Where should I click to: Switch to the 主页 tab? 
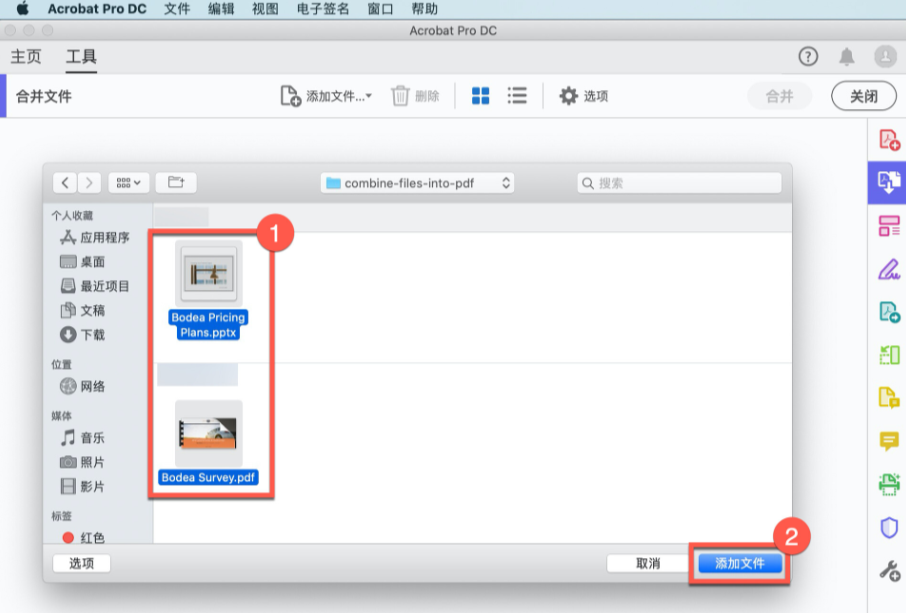coord(26,56)
